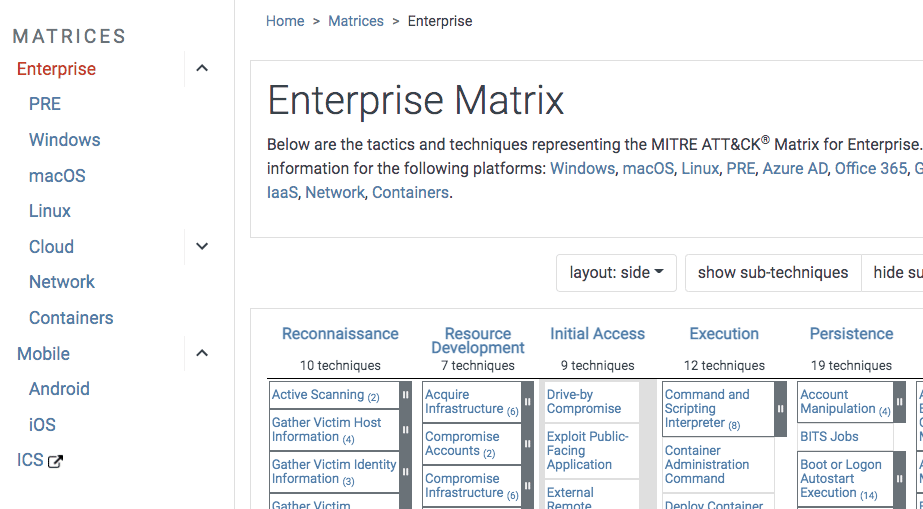The image size is (923, 509).
Task: Expand Command and Scripting Interpreter sub-techniques handle
Action: click(781, 409)
